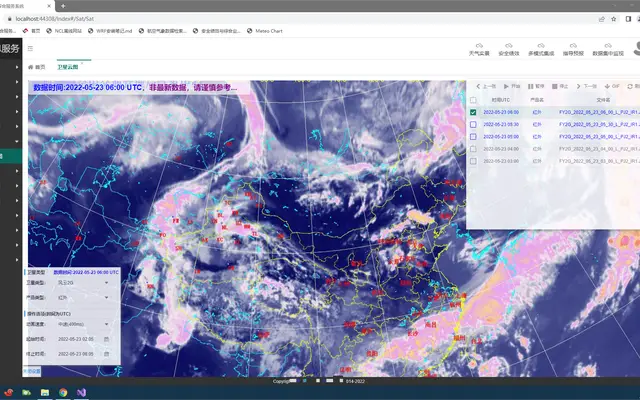Click the Play (开始) animation button
Image resolution: width=640 pixels, height=400 pixels.
(512, 87)
